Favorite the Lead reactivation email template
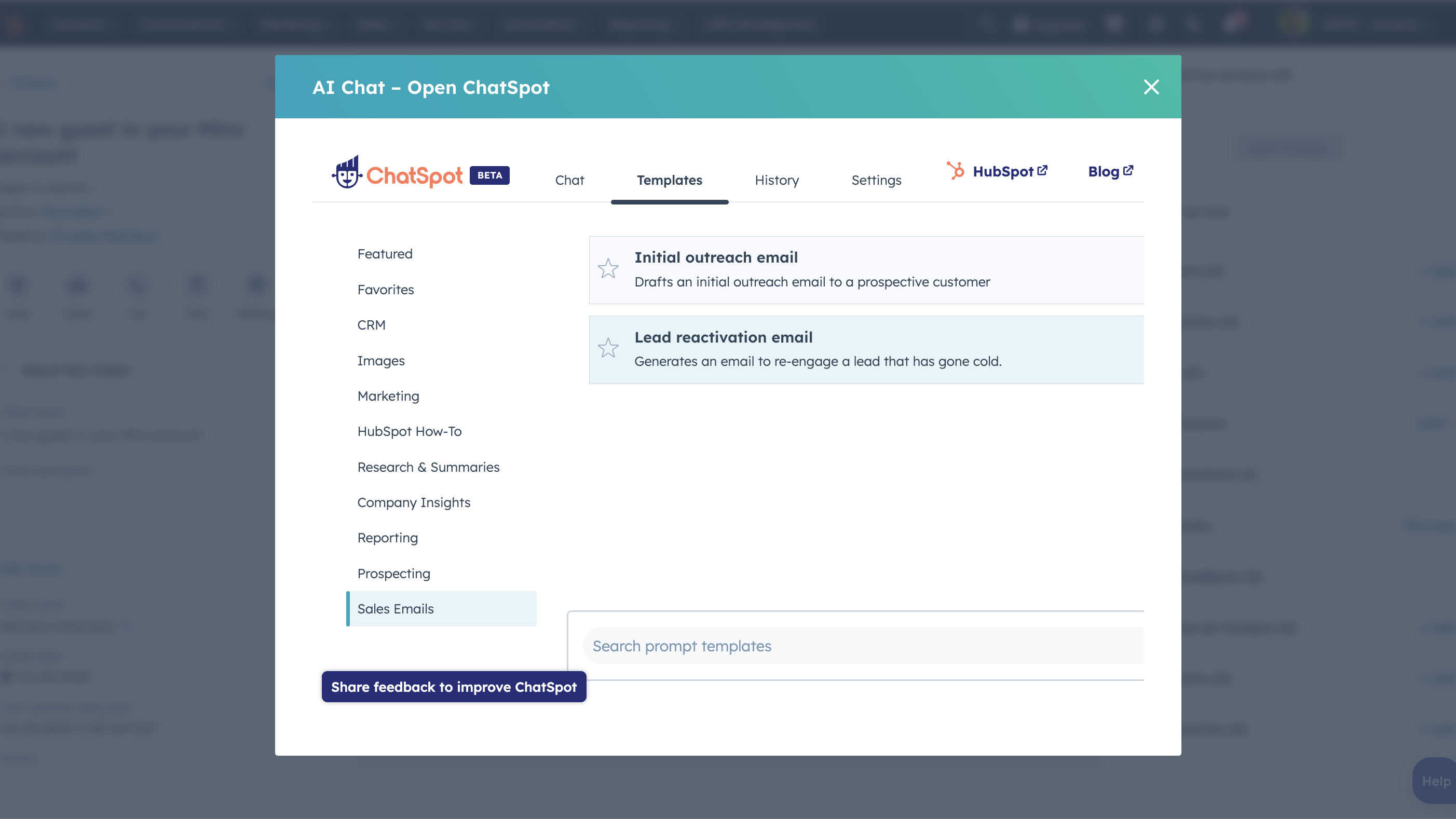Screen dimensions: 1456x819 [608, 348]
